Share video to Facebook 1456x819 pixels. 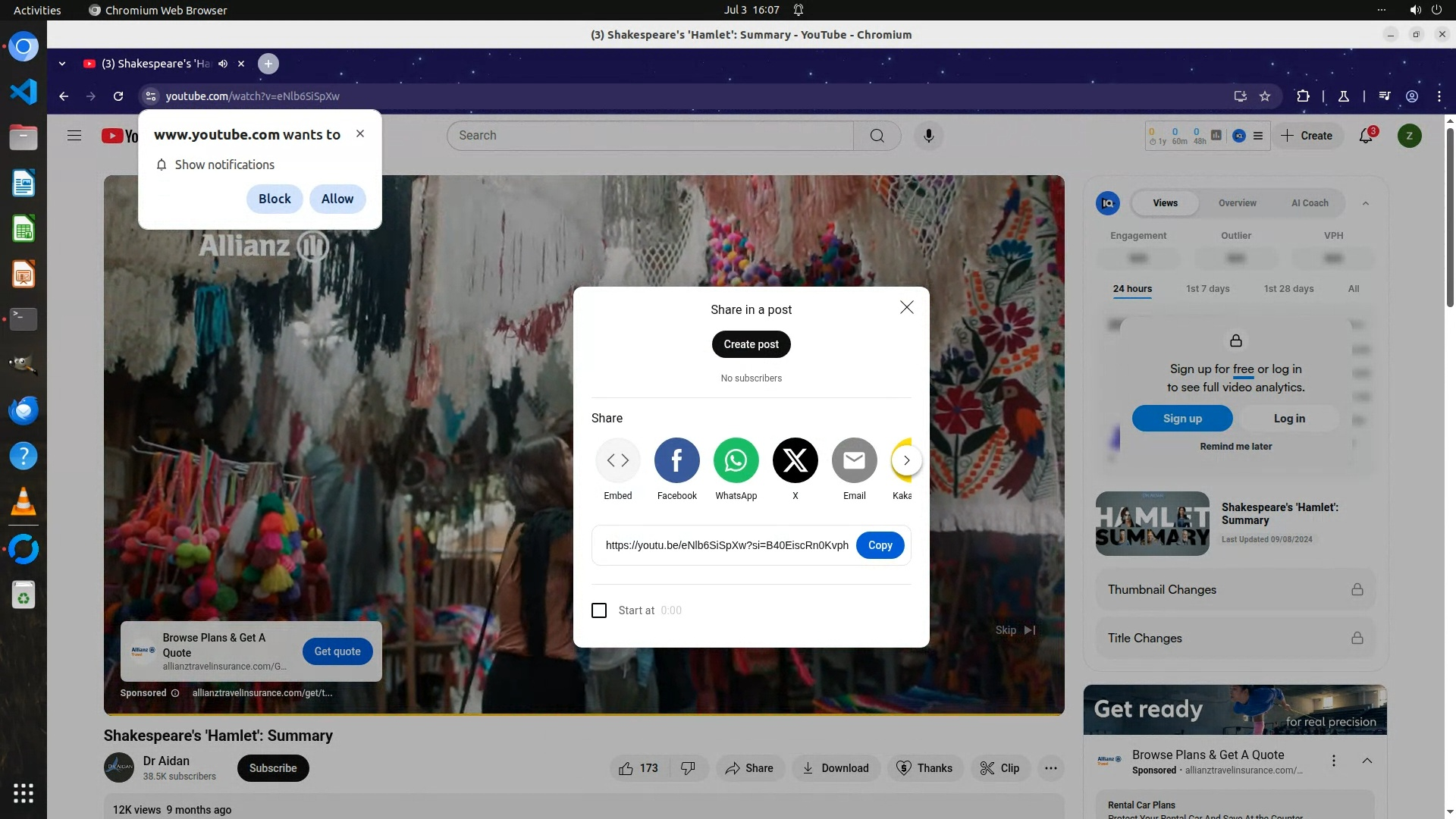pyautogui.click(x=676, y=460)
